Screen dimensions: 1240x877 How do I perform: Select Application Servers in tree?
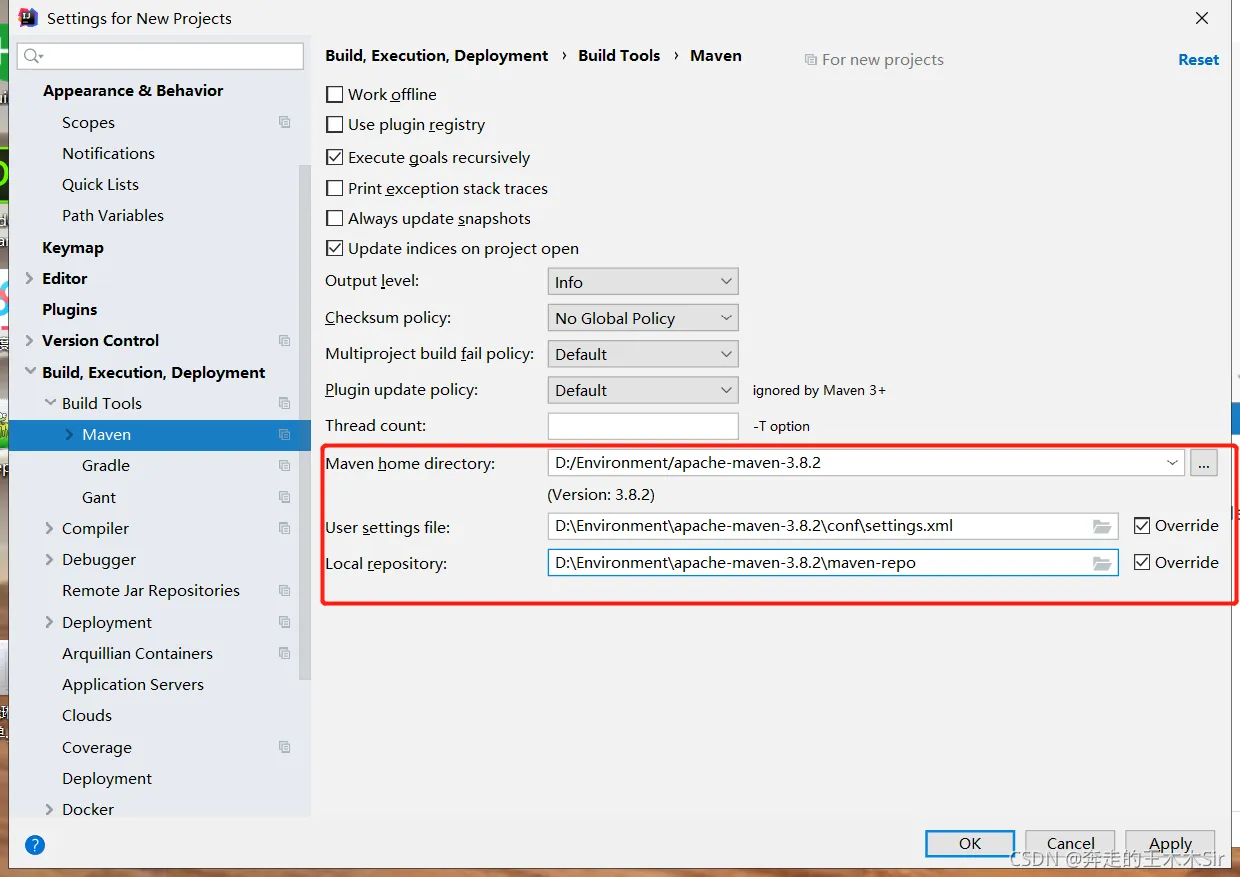pos(133,684)
